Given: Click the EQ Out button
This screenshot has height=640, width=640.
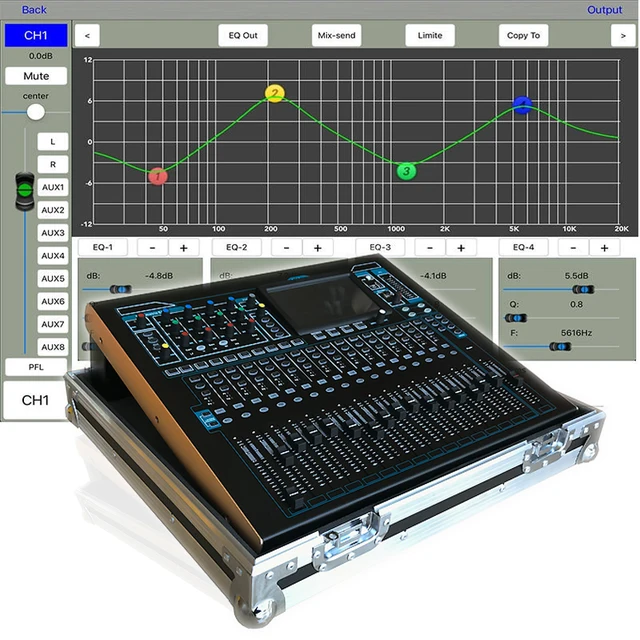Looking at the screenshot, I should coord(243,36).
